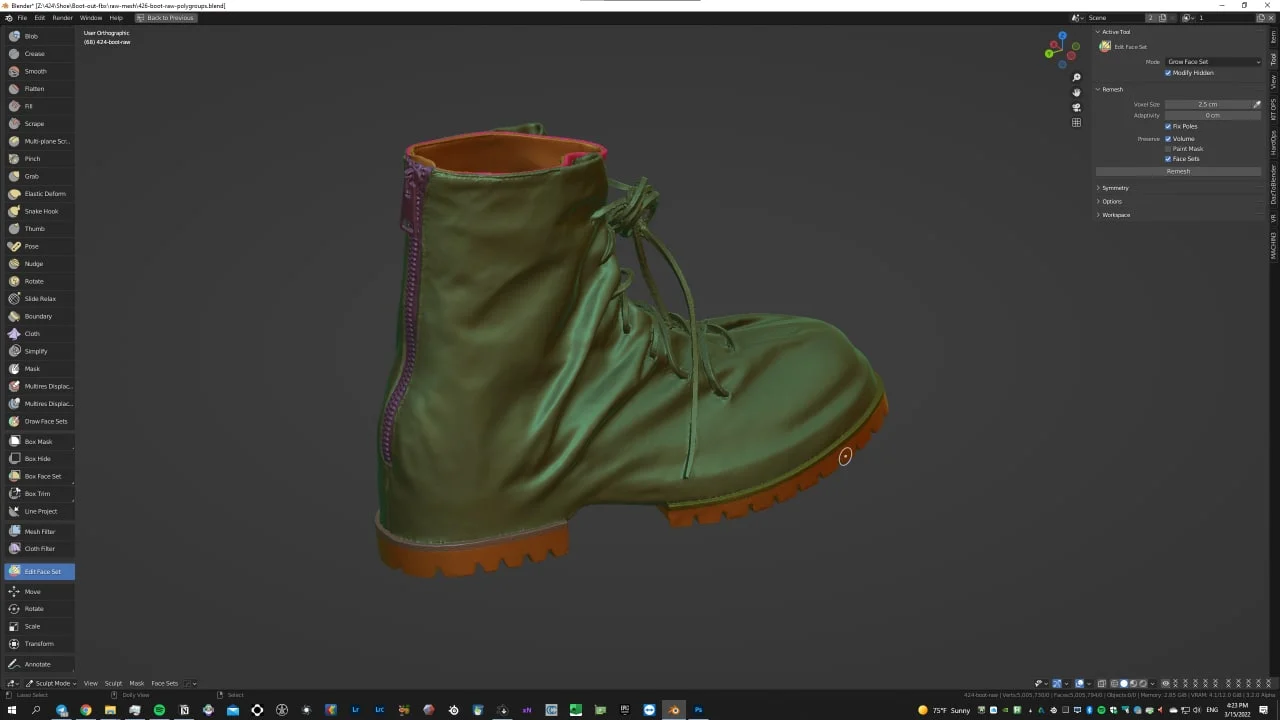This screenshot has height=720, width=1280.
Task: Select the Nudge brush
Action: pyautogui.click(x=39, y=264)
